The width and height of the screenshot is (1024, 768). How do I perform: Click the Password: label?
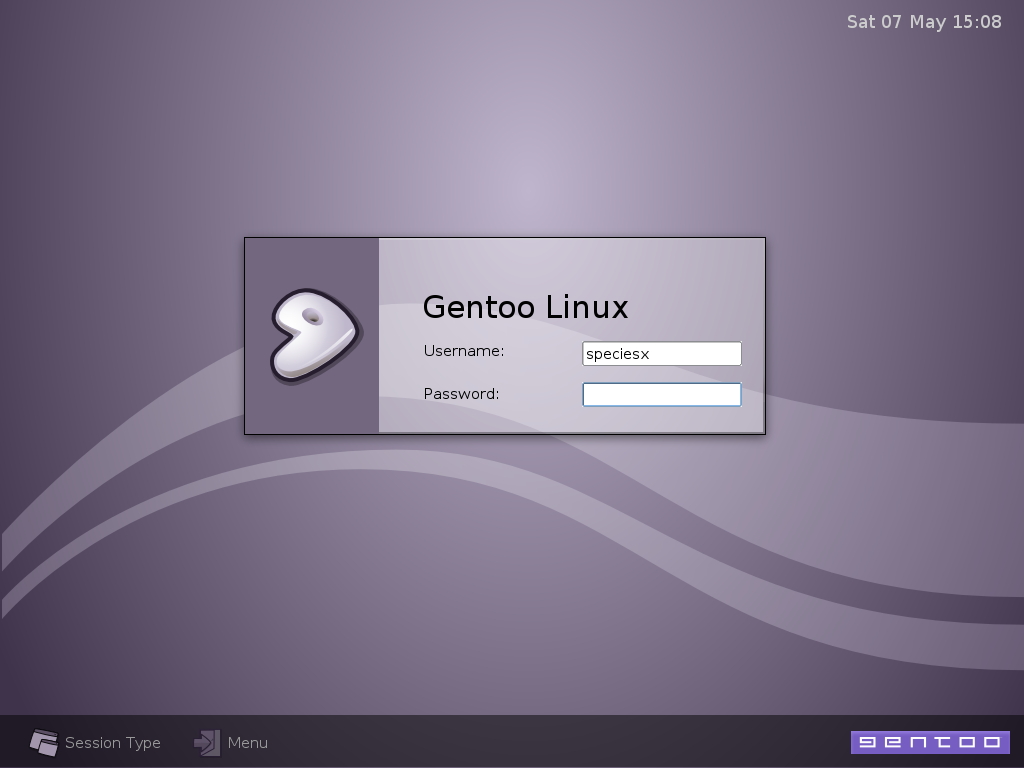coord(461,394)
